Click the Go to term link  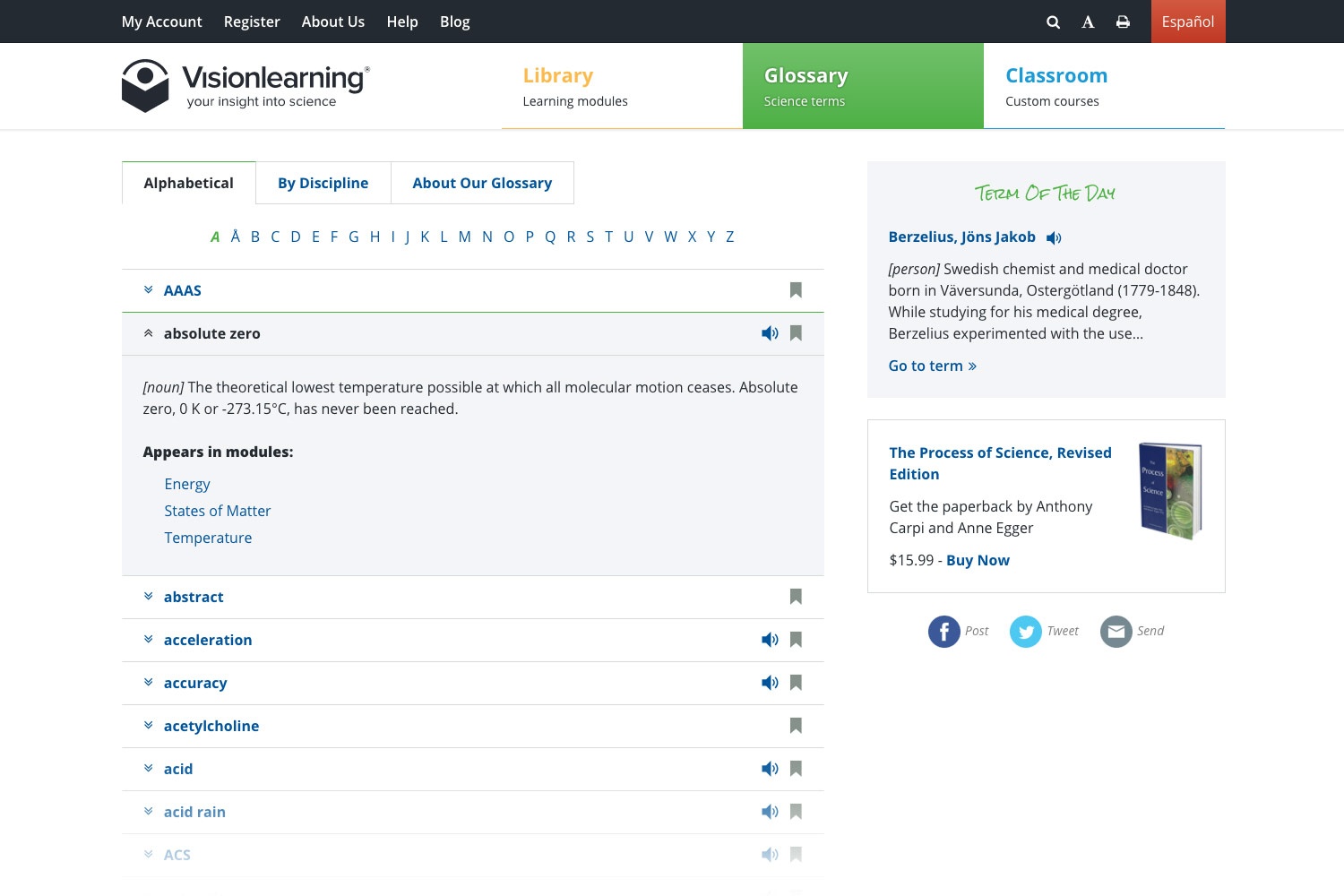pos(933,366)
